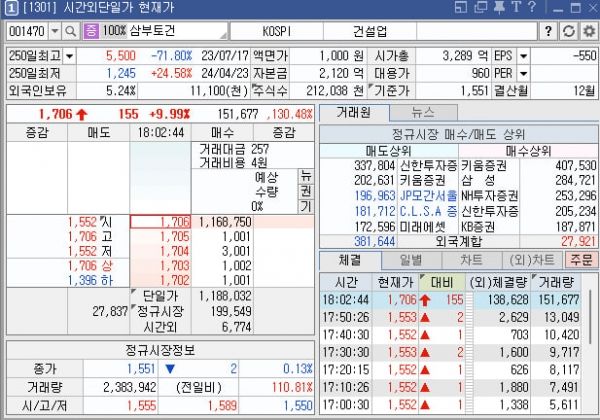Click the 대비 column header
The width and height of the screenshot is (600, 420).
(x=442, y=282)
